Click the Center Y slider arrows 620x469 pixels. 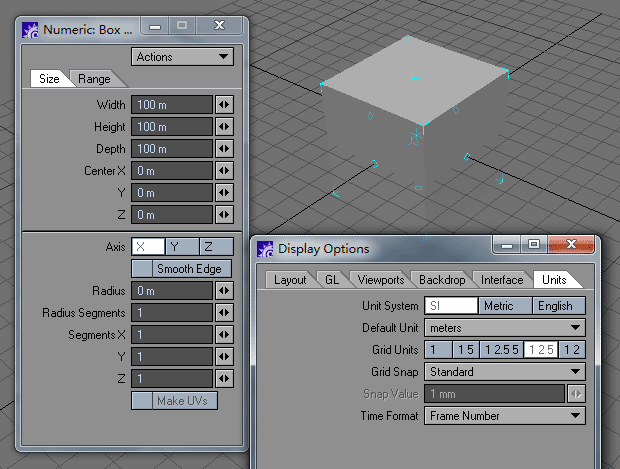point(224,193)
